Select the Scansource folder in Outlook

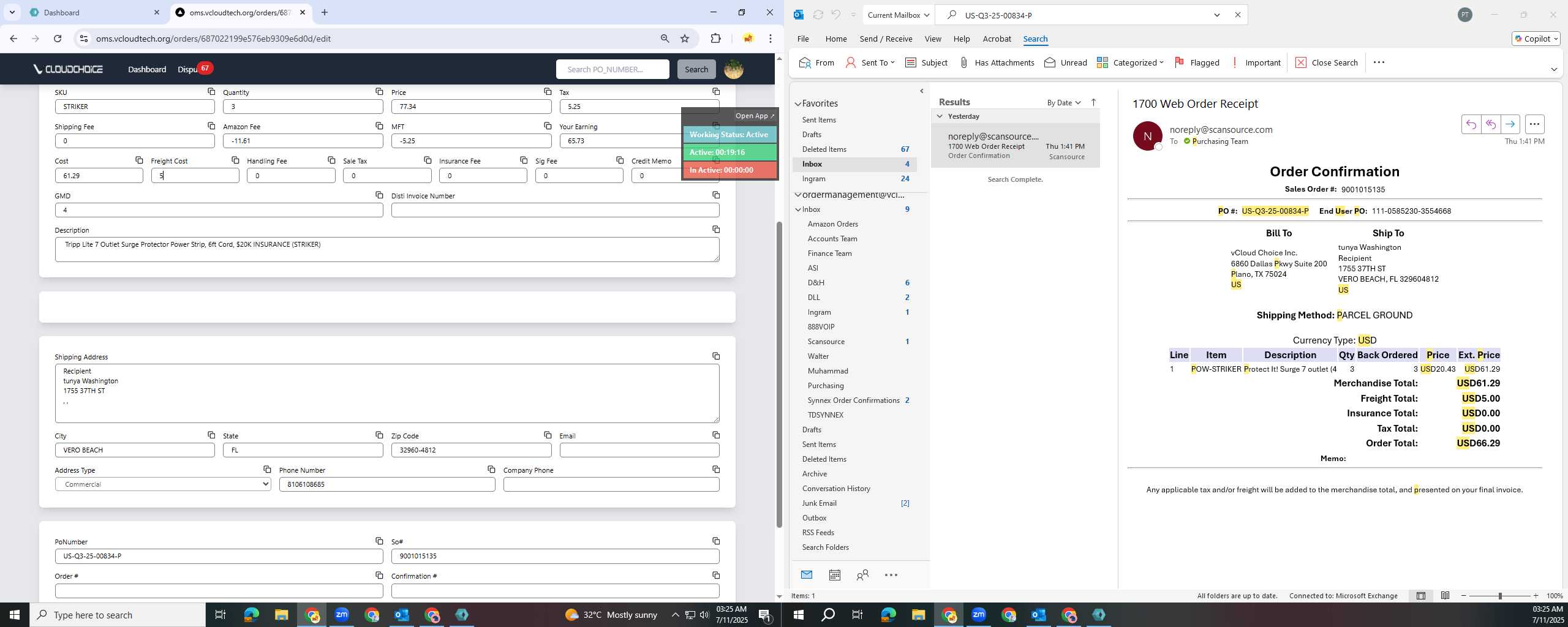pyautogui.click(x=826, y=342)
